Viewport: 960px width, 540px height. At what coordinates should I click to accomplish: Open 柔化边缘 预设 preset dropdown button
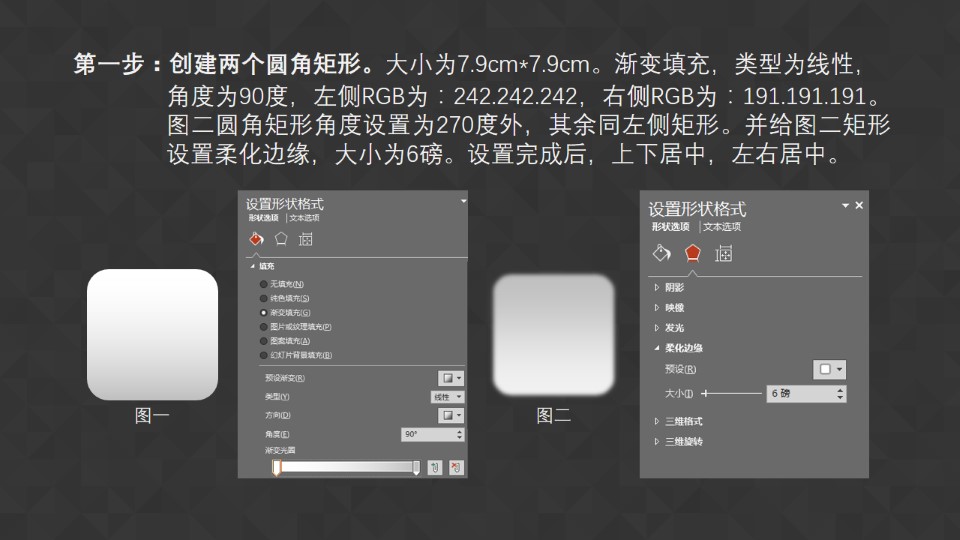tap(829, 369)
